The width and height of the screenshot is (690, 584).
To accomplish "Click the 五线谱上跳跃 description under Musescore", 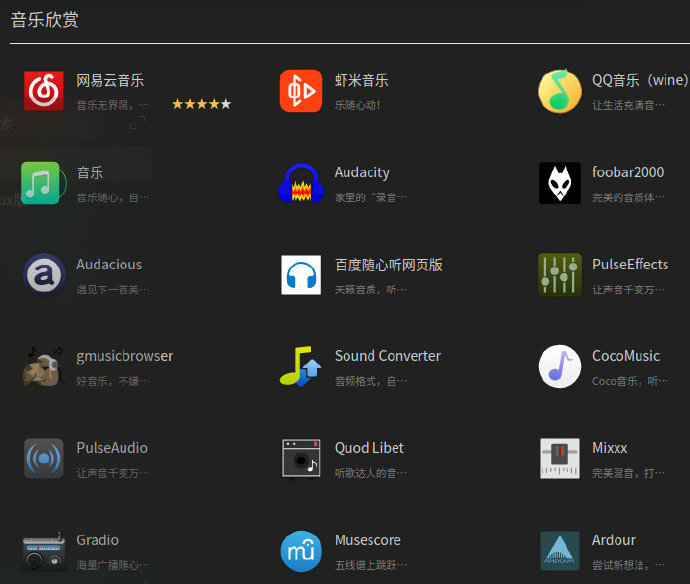I will tap(371, 565).
